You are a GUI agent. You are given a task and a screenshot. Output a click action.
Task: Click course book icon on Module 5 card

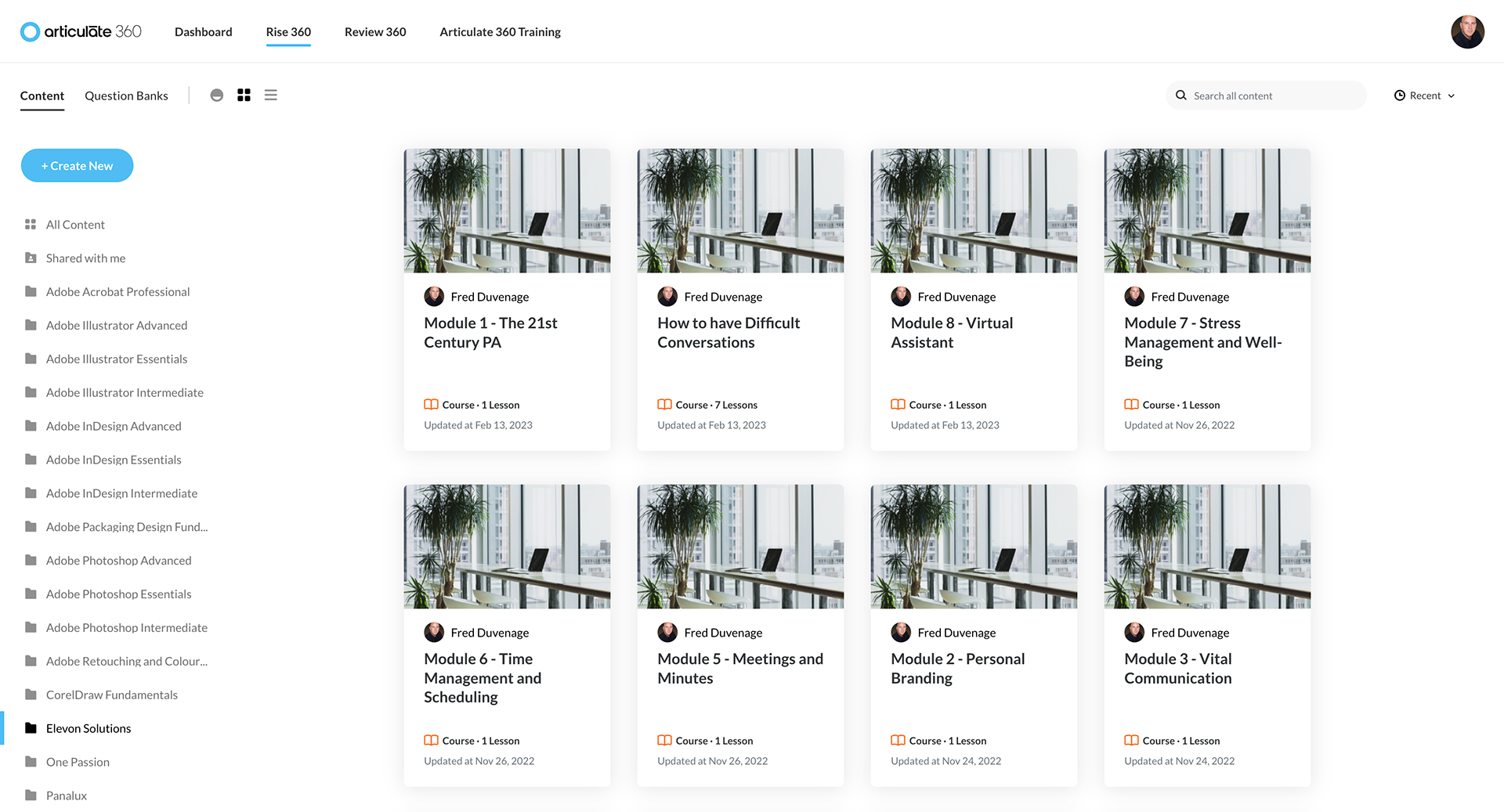click(x=664, y=741)
